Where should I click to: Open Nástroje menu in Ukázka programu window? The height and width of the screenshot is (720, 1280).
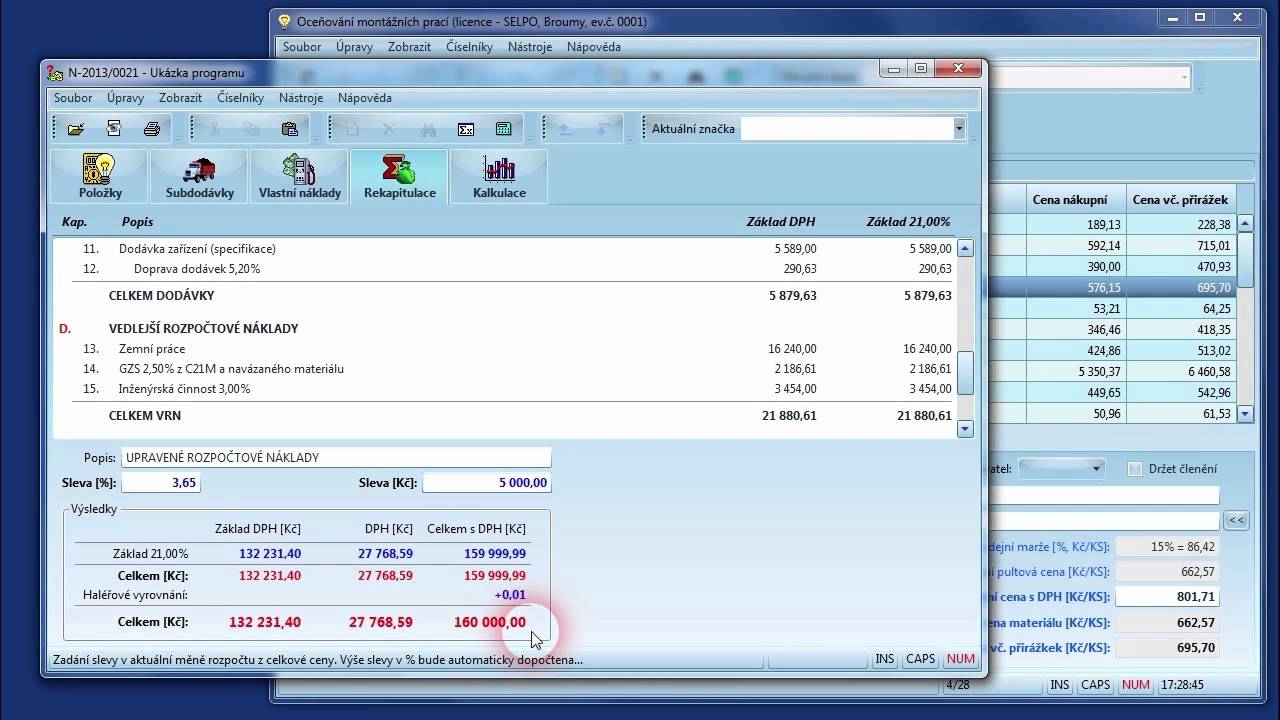tap(301, 98)
